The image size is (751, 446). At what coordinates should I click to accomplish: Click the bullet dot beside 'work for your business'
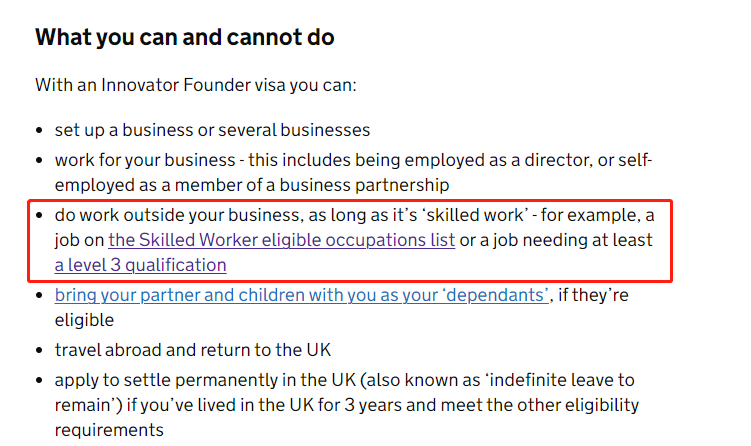(39, 160)
